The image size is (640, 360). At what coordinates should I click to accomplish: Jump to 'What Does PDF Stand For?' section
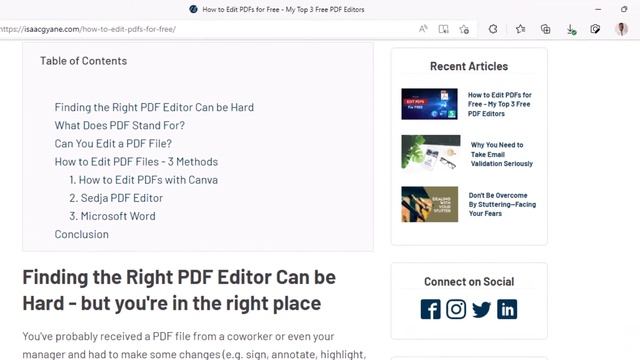coord(120,125)
